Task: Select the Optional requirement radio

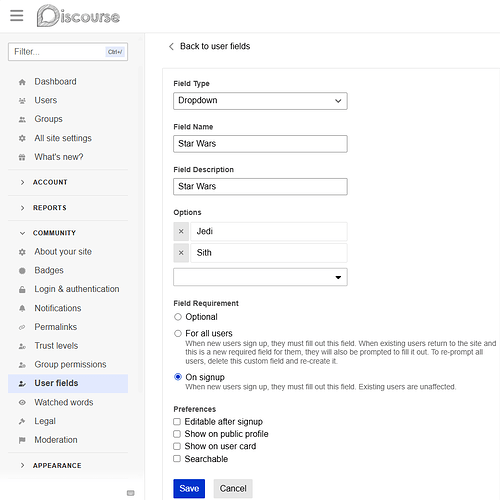Action: click(178, 317)
